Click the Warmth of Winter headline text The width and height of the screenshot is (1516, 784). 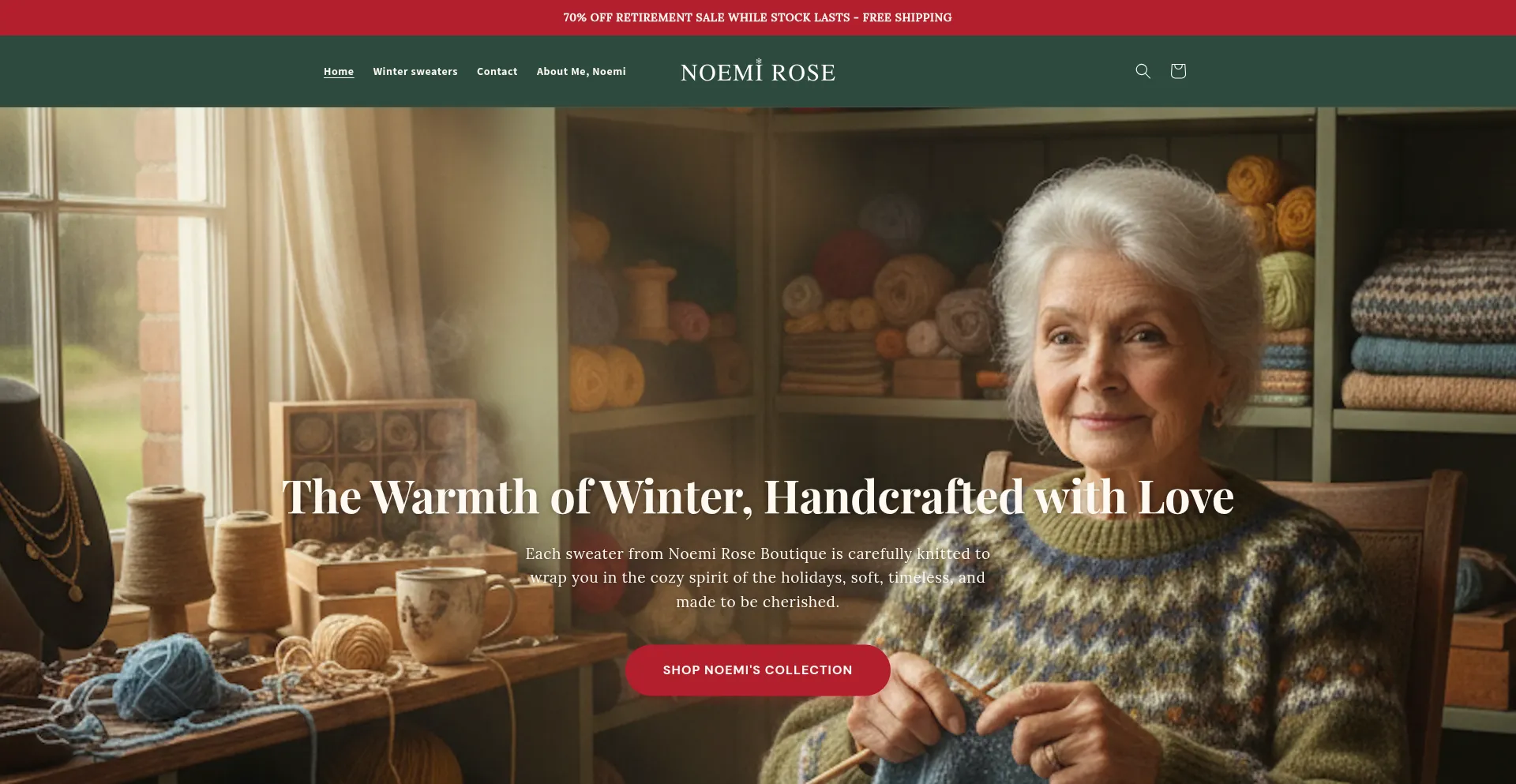[758, 497]
